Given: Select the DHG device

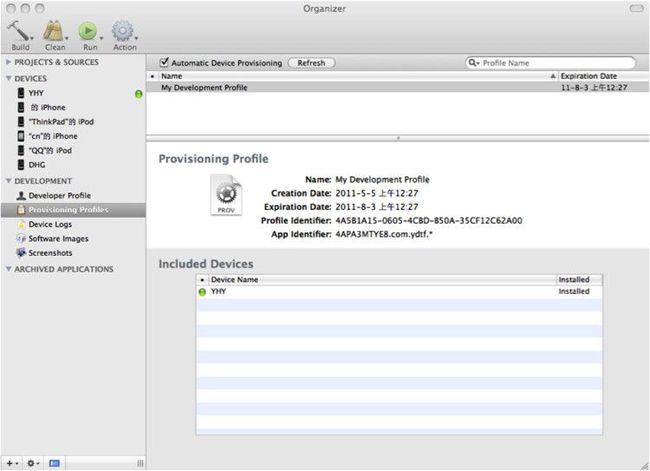Looking at the screenshot, I should pos(73,165).
